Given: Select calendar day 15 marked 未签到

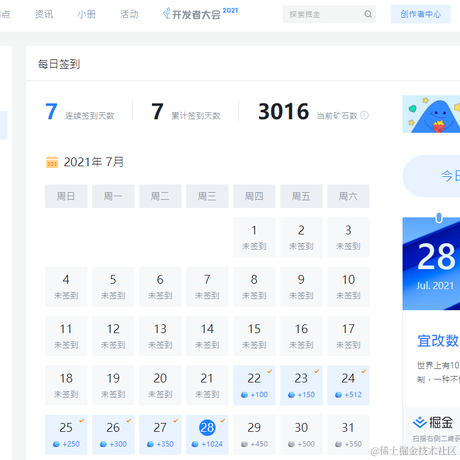Looking at the screenshot, I should 254,336.
